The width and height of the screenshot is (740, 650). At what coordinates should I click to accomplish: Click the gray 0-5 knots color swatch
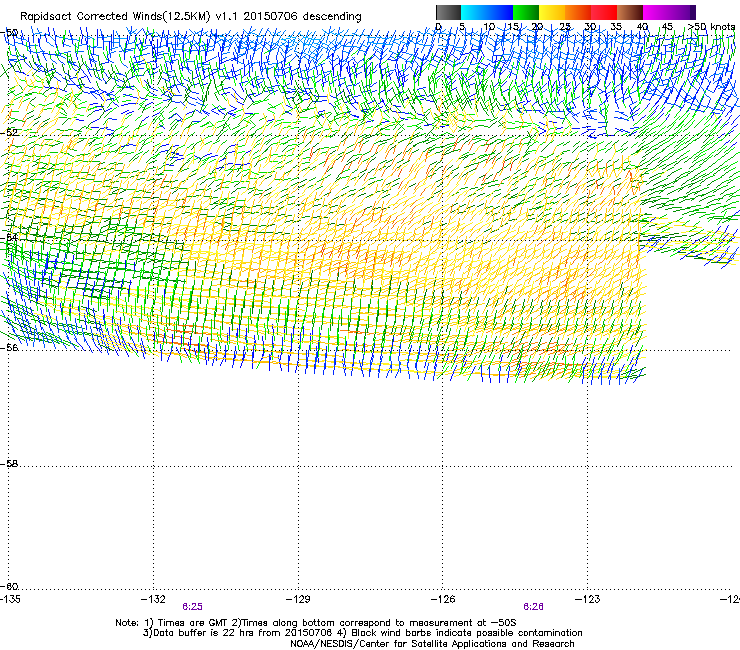448,12
